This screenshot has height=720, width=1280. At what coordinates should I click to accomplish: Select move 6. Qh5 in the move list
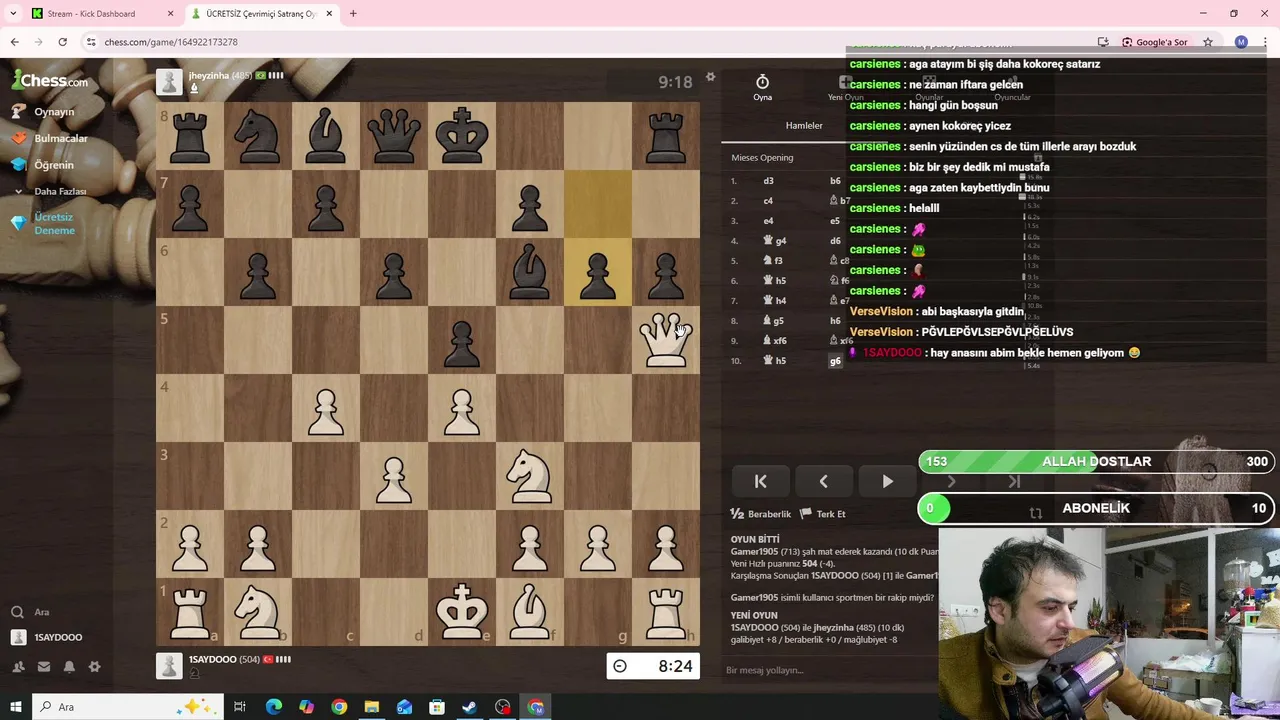pos(775,281)
